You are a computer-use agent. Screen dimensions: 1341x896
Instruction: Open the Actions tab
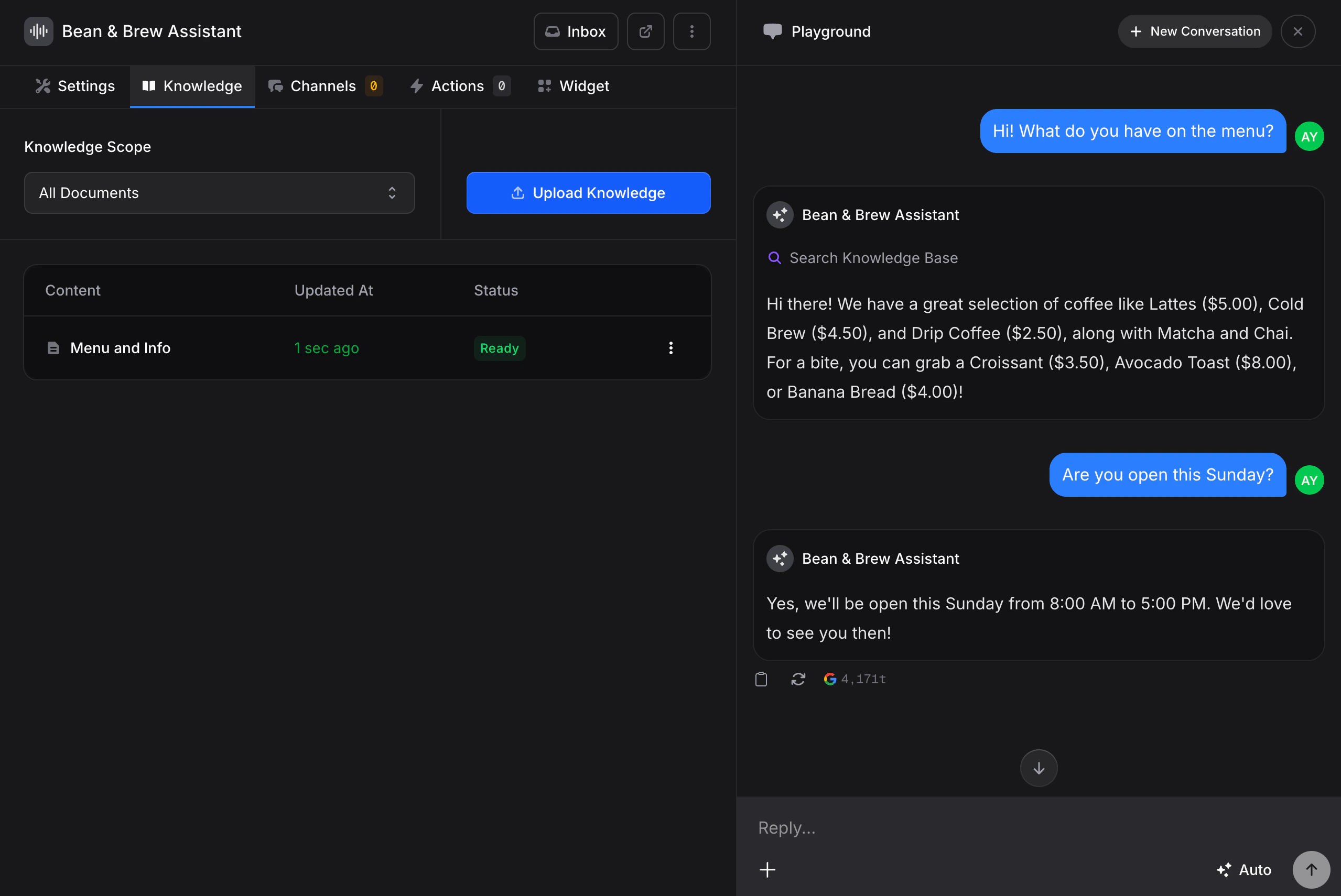[458, 86]
